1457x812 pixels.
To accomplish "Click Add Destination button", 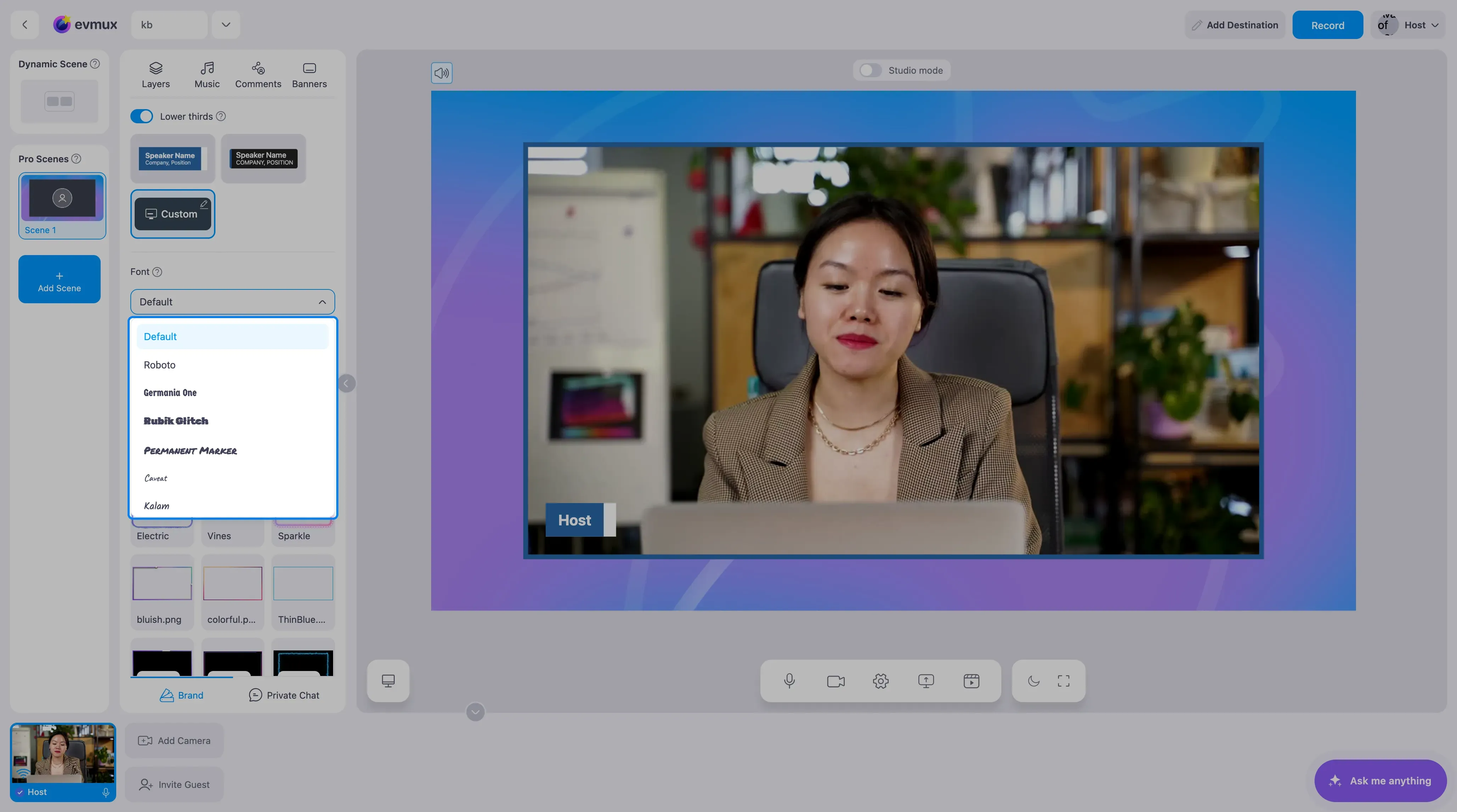I will (x=1235, y=25).
